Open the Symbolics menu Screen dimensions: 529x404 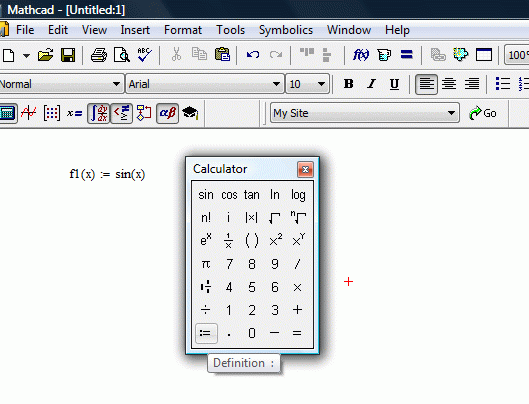(x=286, y=30)
